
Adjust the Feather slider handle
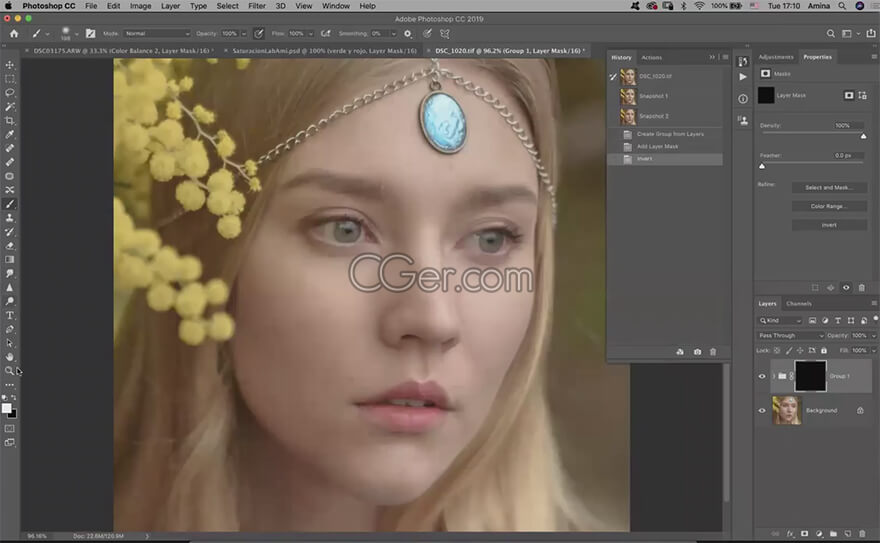[762, 166]
